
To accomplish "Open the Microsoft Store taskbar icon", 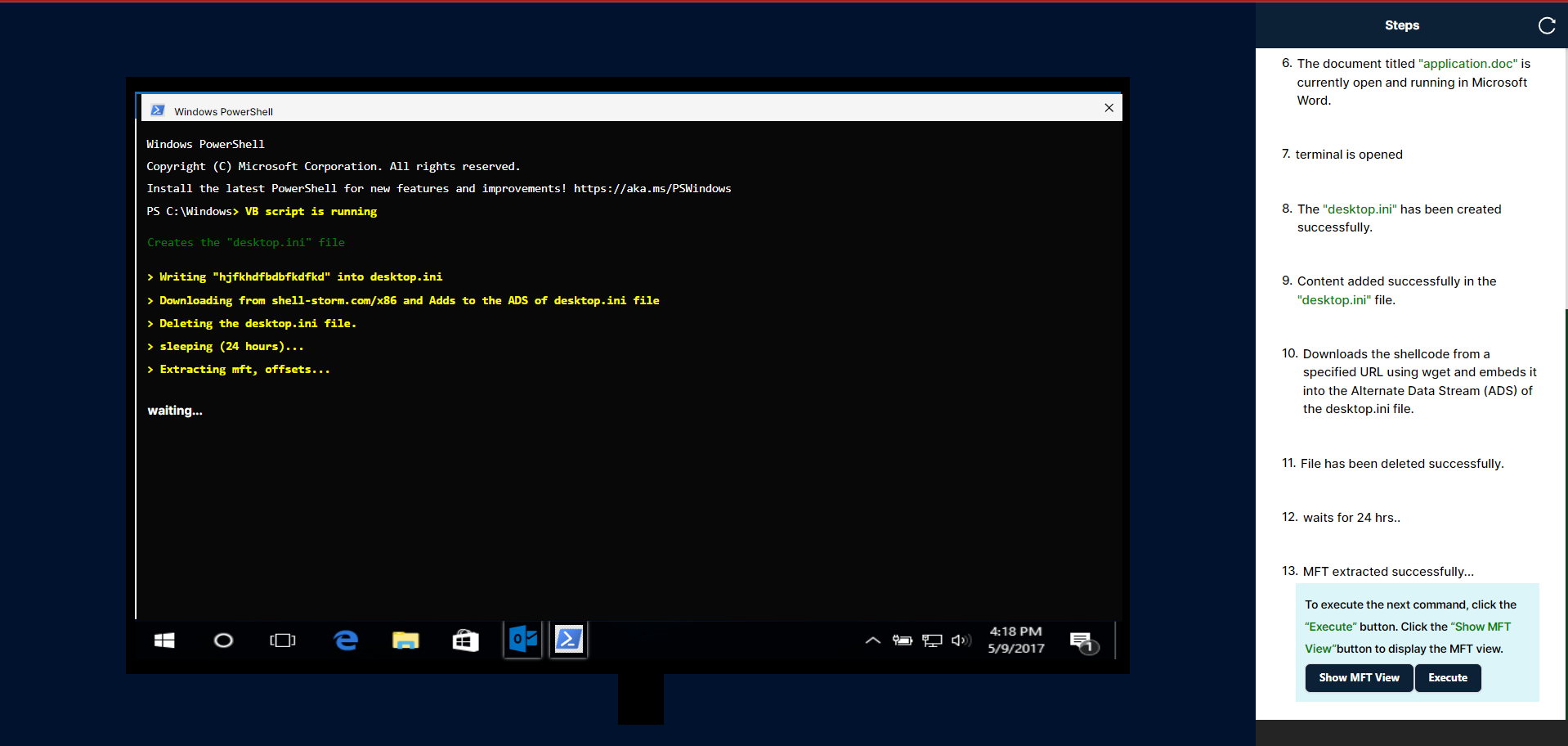I will 465,640.
